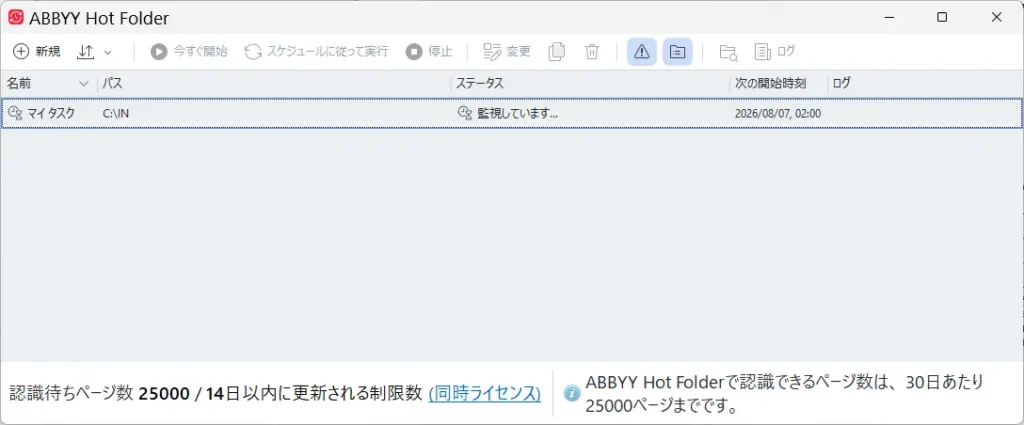The image size is (1024, 425).
Task: Click スケジュールに従って実行 button
Action: [x=316, y=52]
